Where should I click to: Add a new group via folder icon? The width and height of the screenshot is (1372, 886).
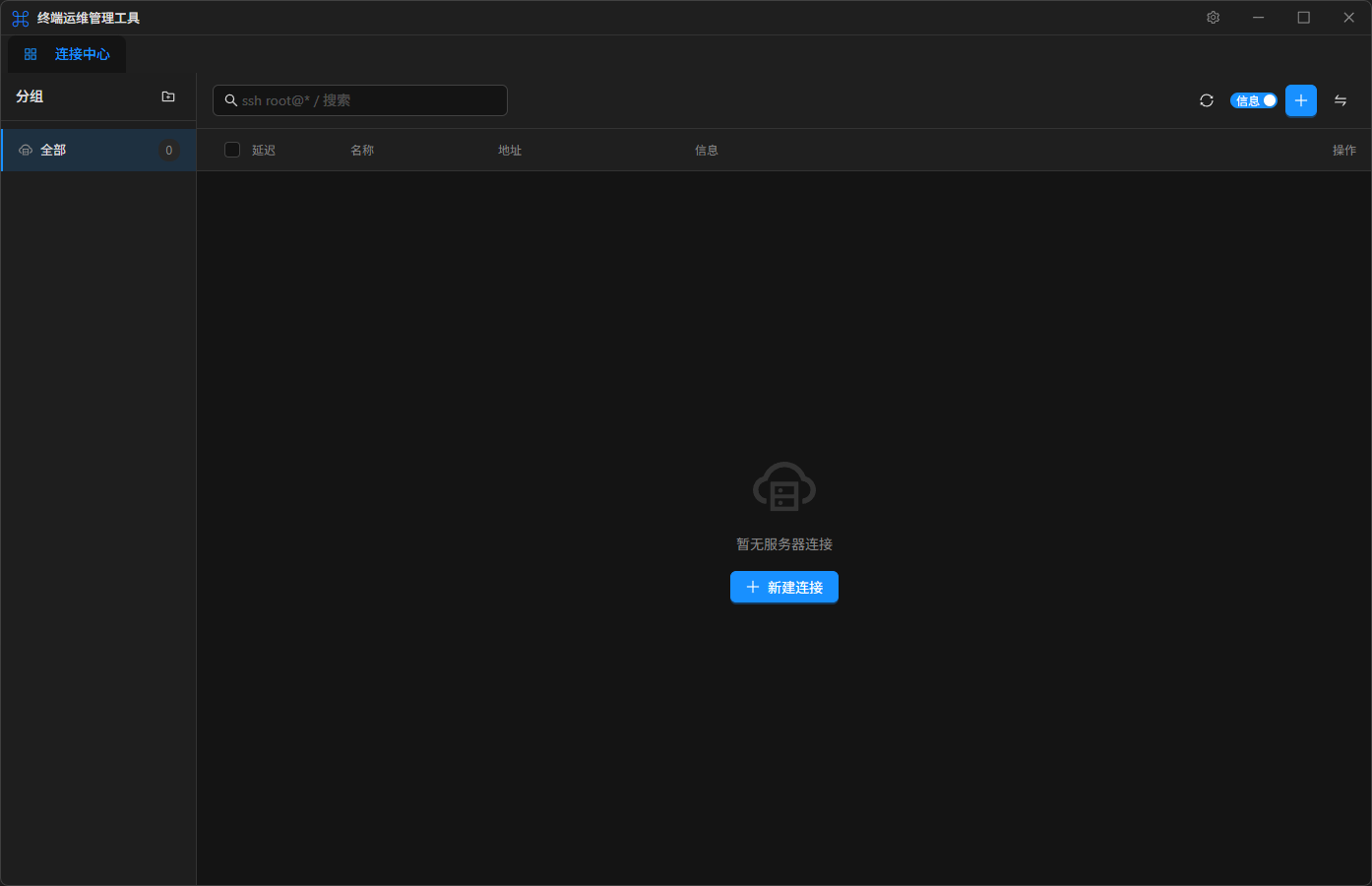click(168, 96)
